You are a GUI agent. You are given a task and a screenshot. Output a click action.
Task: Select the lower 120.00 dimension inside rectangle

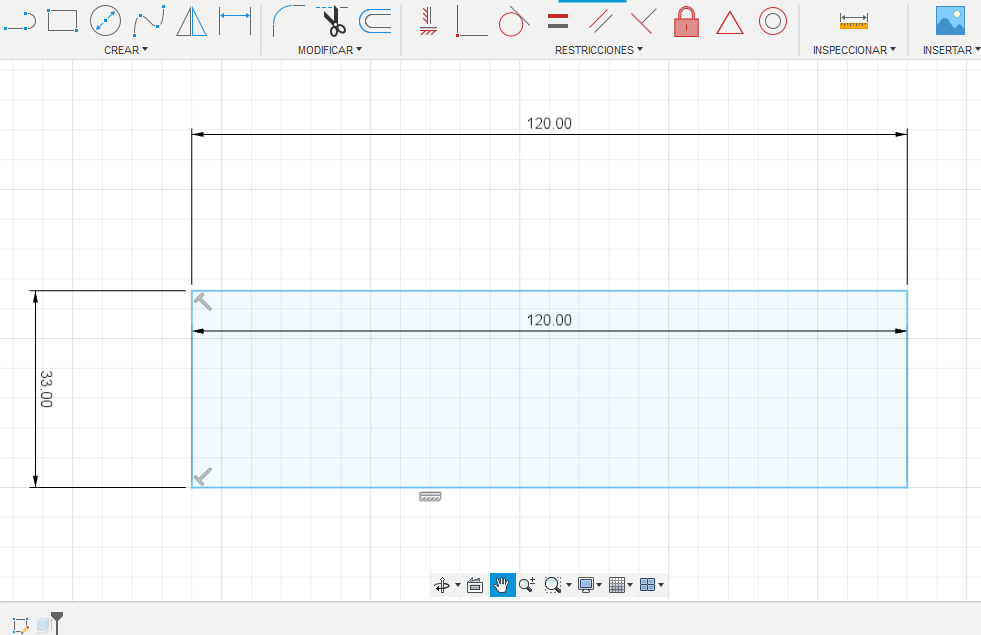point(549,320)
